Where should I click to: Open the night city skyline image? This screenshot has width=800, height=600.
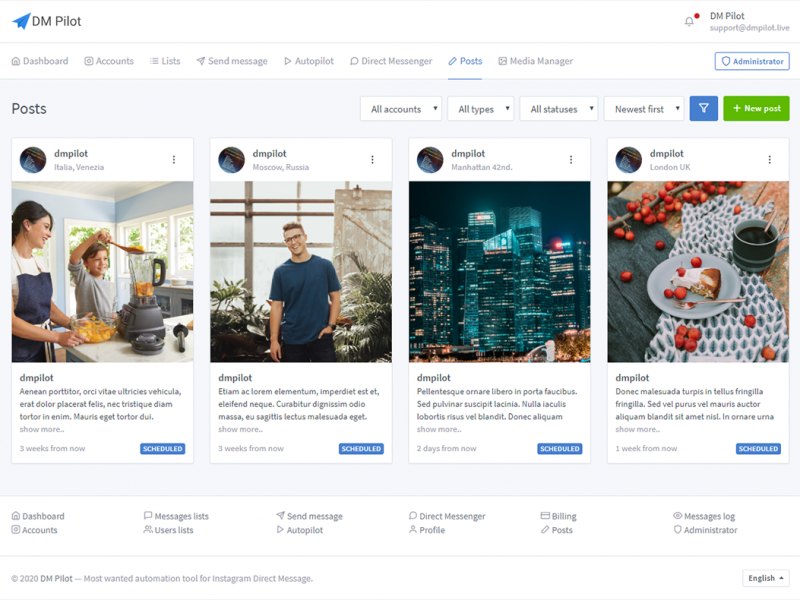tap(499, 272)
